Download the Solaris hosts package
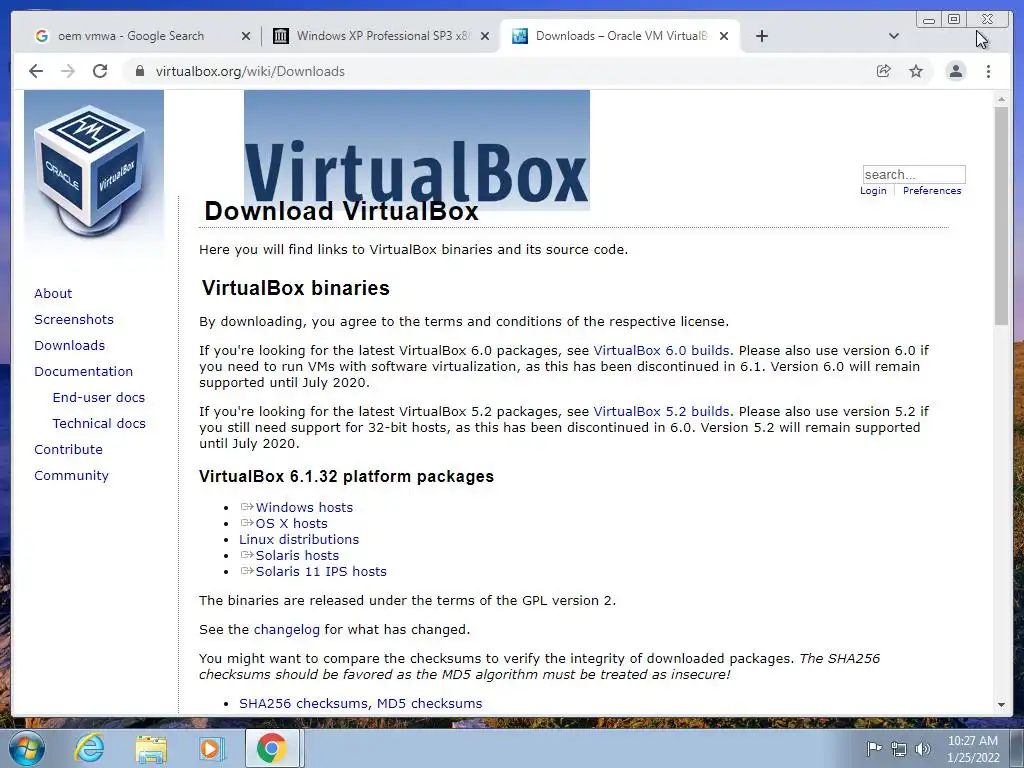This screenshot has width=1024, height=768. pyautogui.click(x=297, y=556)
